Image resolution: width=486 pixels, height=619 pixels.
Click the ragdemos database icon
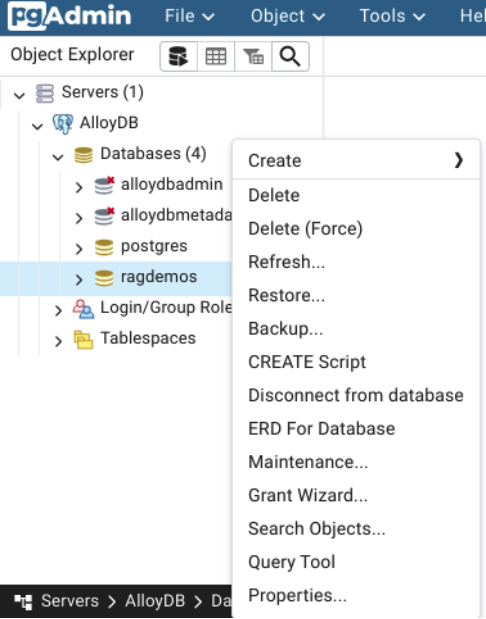104,278
